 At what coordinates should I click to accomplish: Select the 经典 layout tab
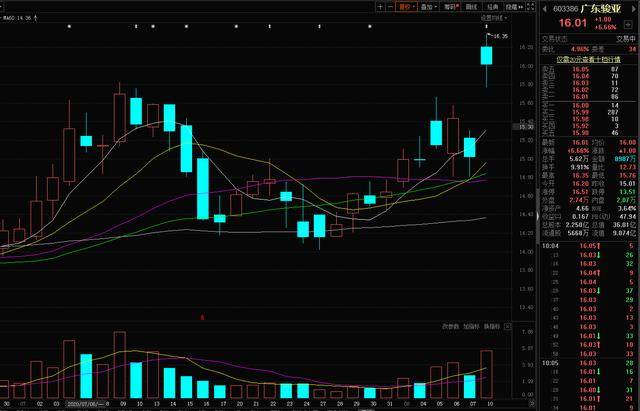[493, 7]
